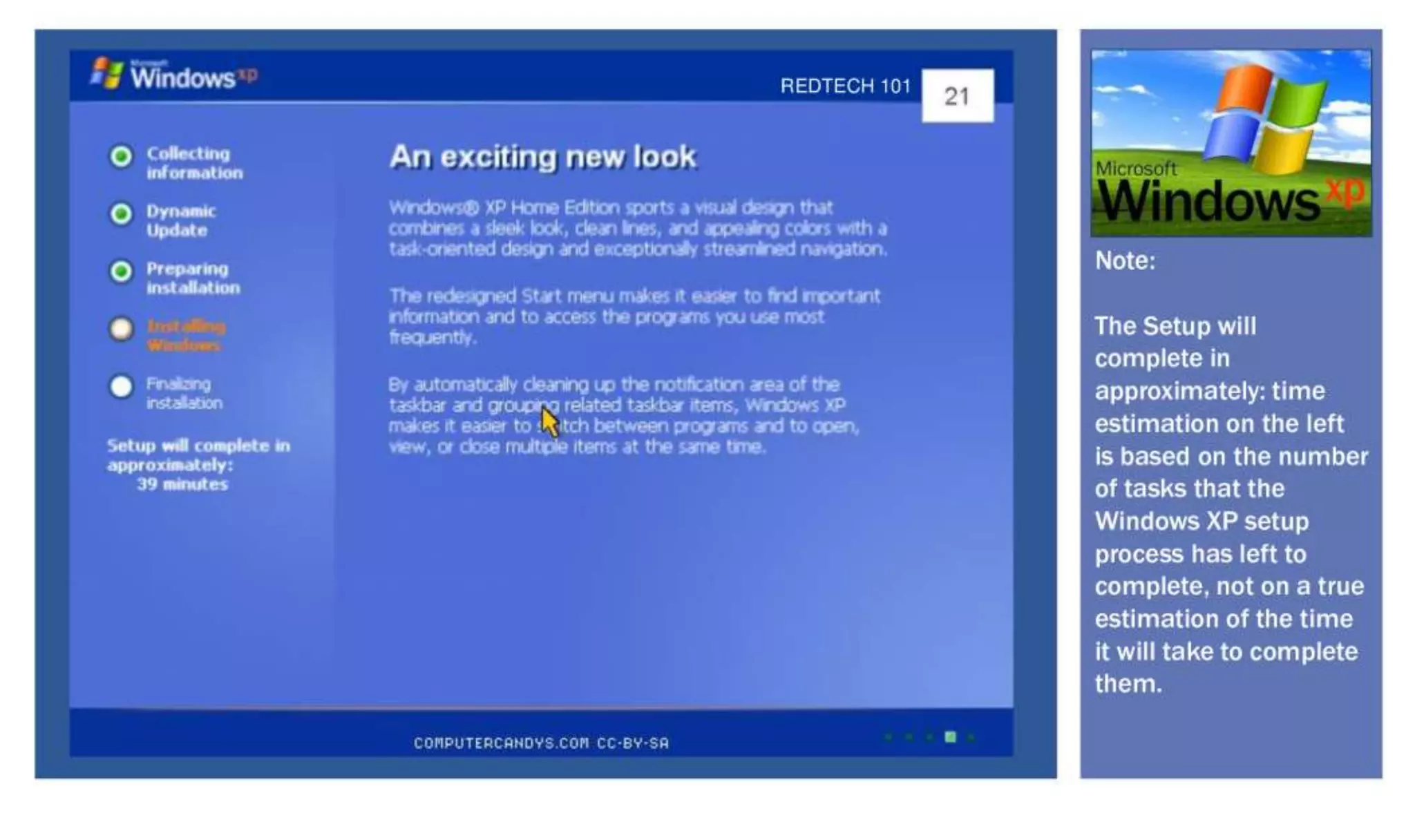Click the orange 'Installing Windows' step label
Image resolution: width=1415 pixels, height=840 pixels.
(186, 335)
